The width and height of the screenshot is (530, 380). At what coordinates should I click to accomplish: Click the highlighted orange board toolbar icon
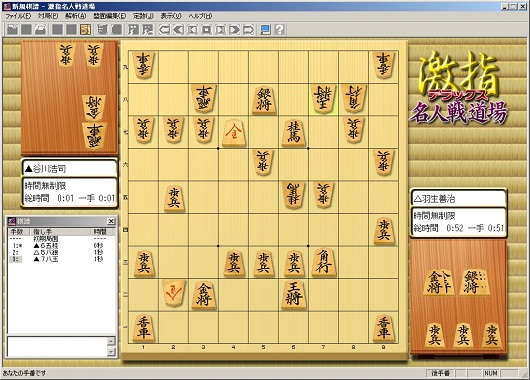click(x=85, y=30)
